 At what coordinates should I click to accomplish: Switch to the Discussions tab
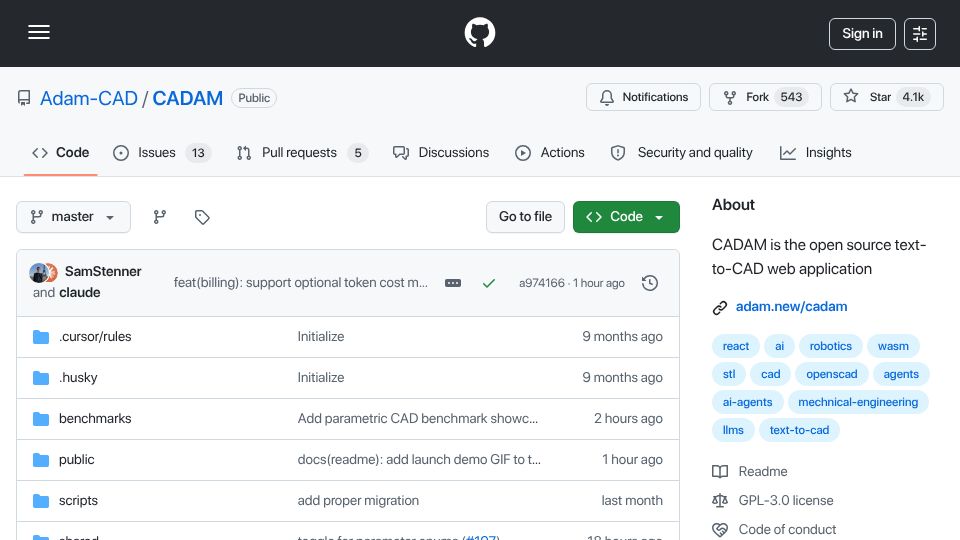tap(441, 152)
